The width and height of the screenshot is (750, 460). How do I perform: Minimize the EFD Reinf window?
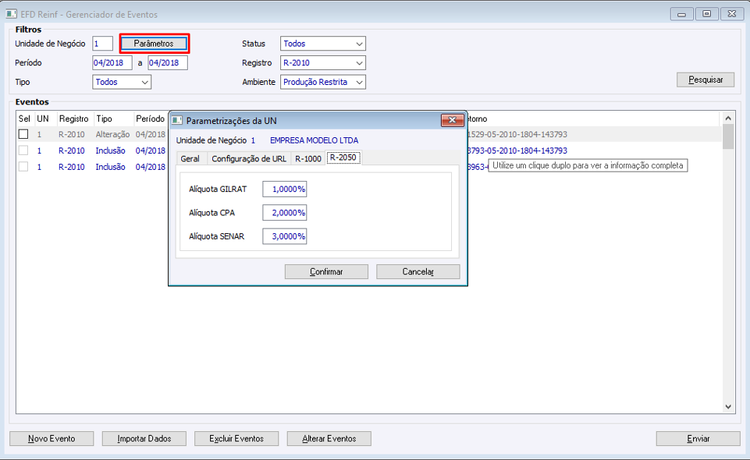[x=682, y=14]
